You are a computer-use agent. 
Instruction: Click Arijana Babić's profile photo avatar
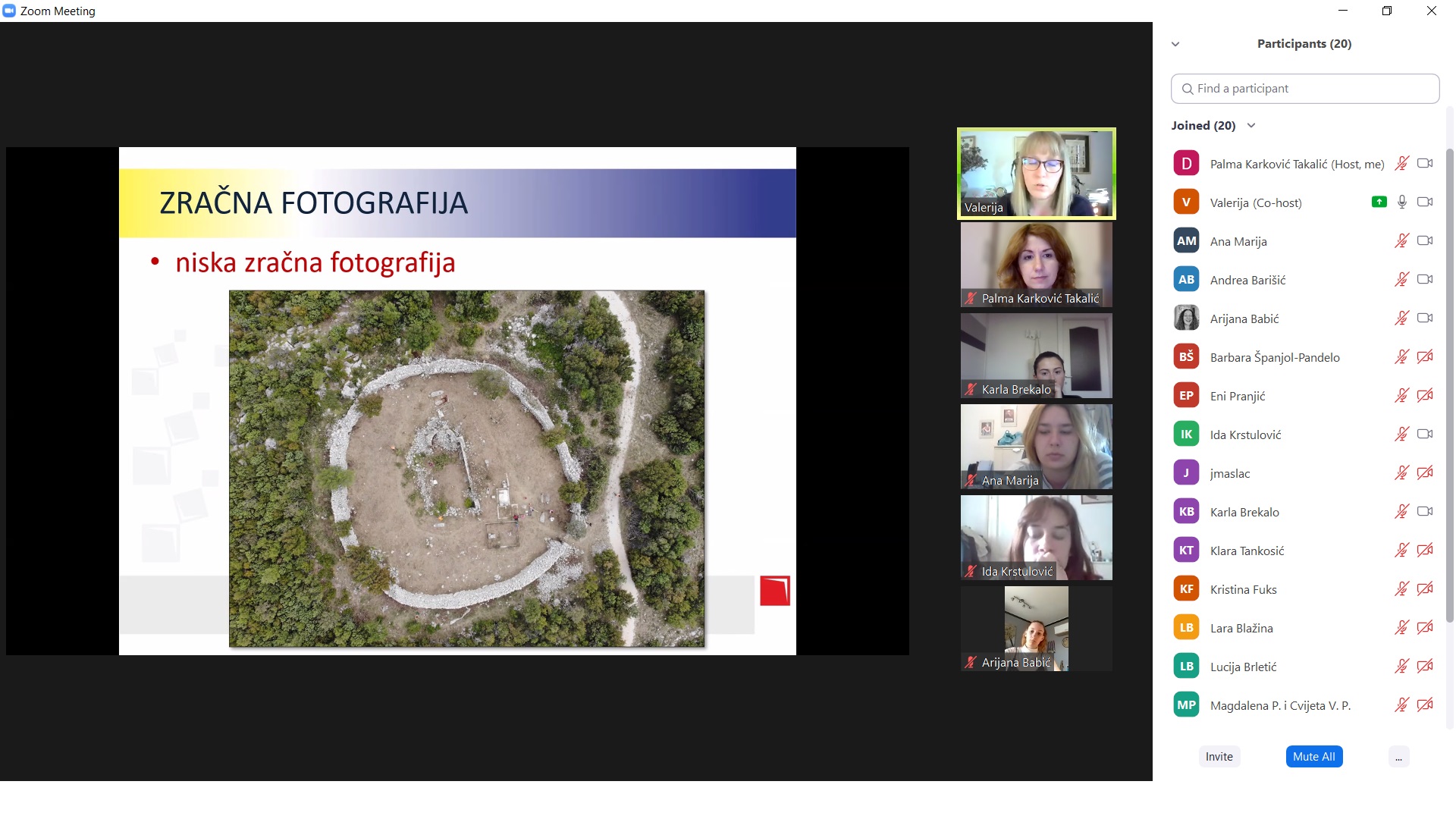(x=1186, y=318)
